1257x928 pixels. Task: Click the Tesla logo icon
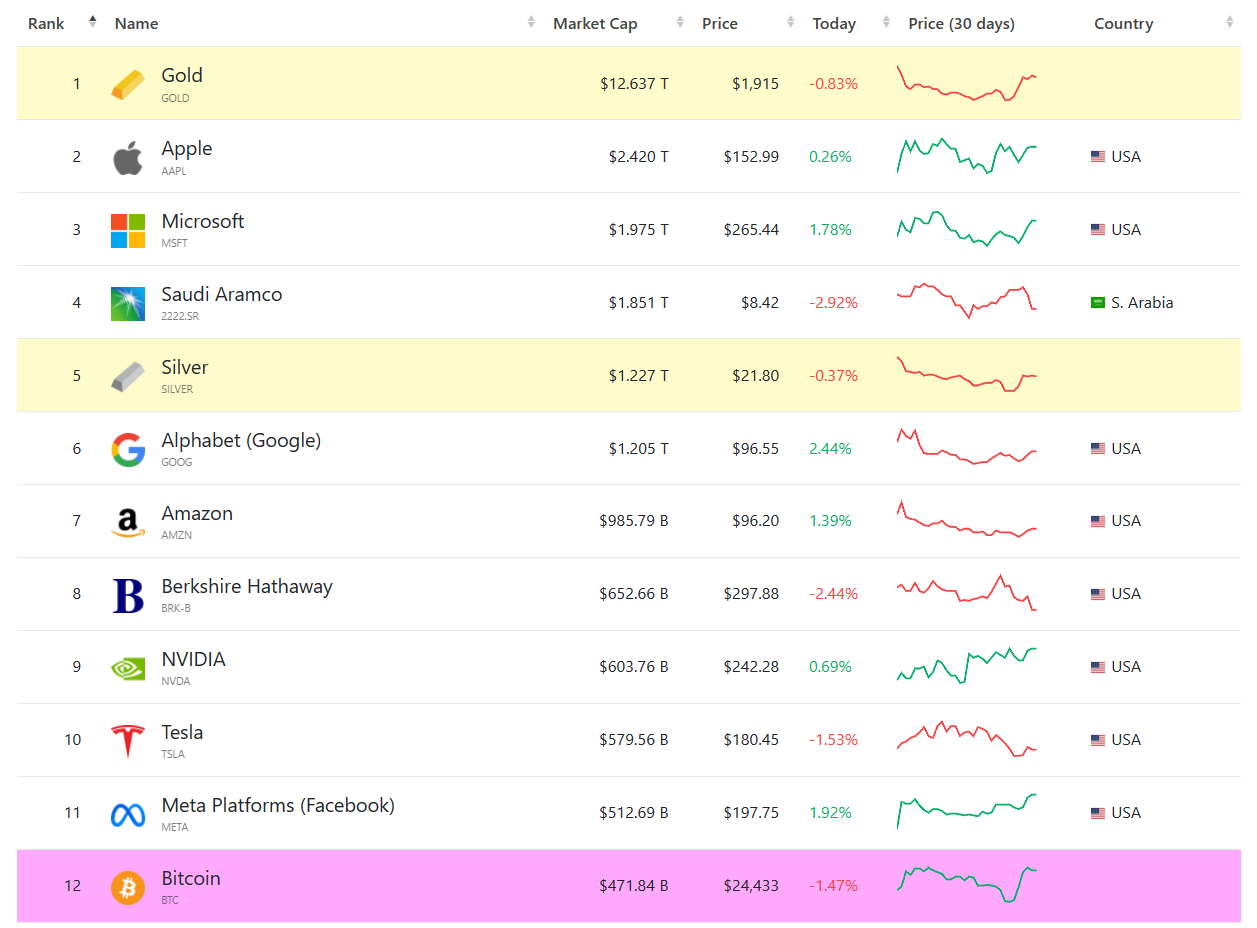coord(127,740)
